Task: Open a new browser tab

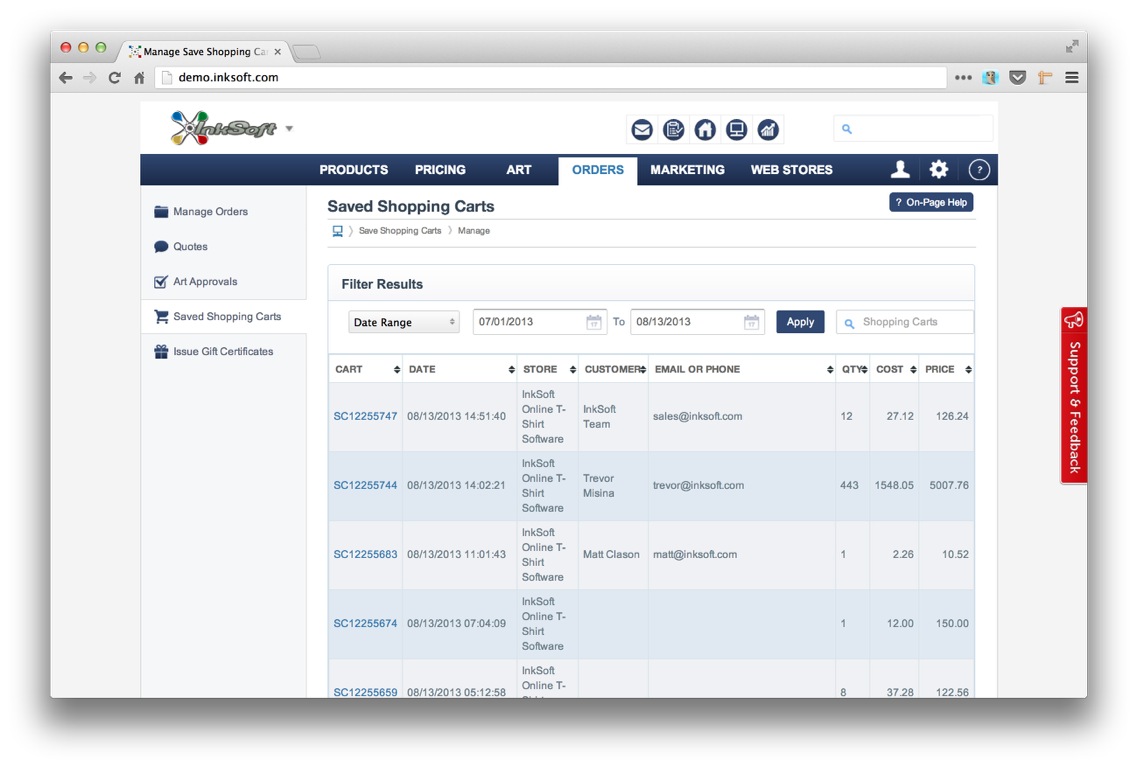Action: click(306, 51)
